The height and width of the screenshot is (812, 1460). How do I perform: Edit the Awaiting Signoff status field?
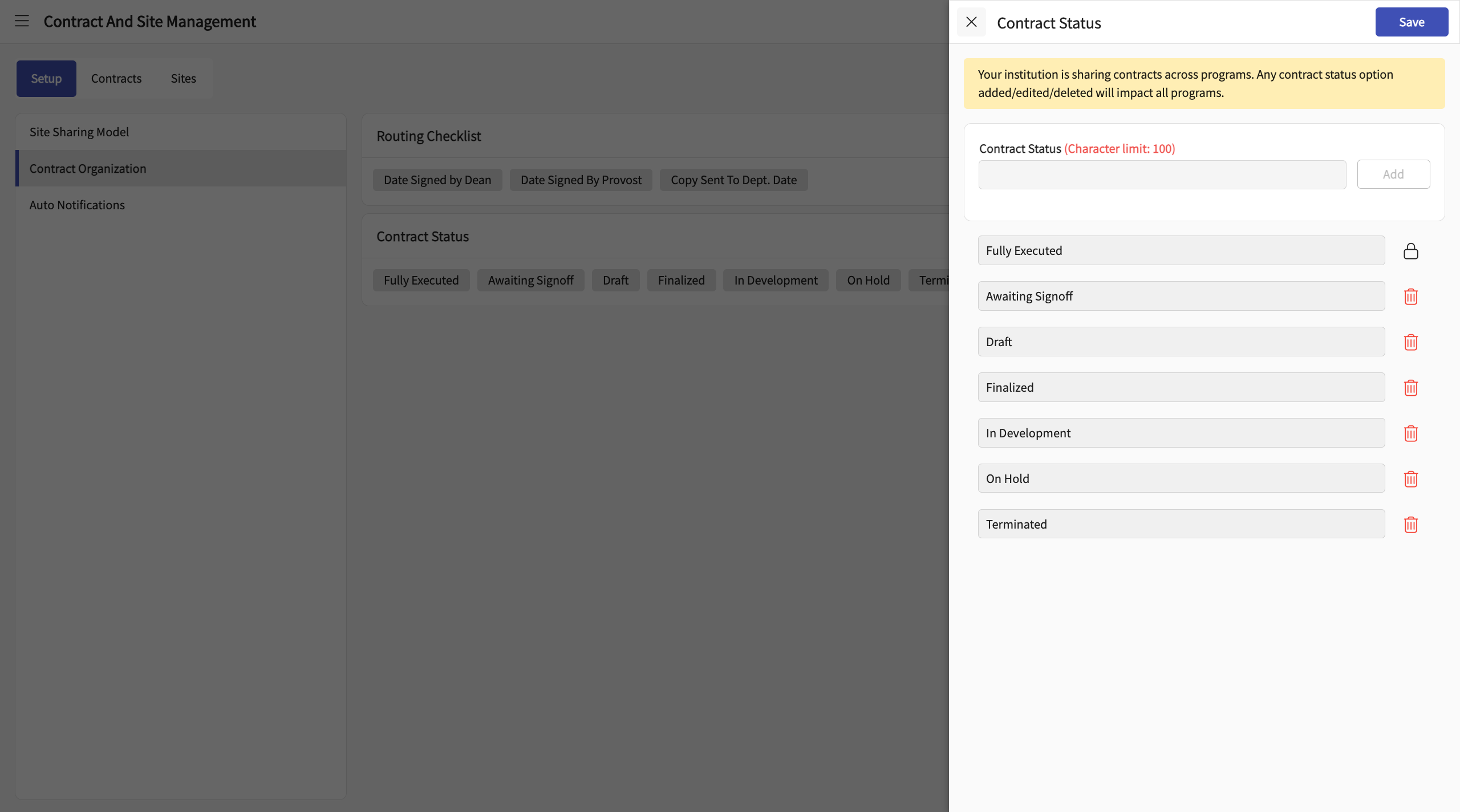point(1181,296)
